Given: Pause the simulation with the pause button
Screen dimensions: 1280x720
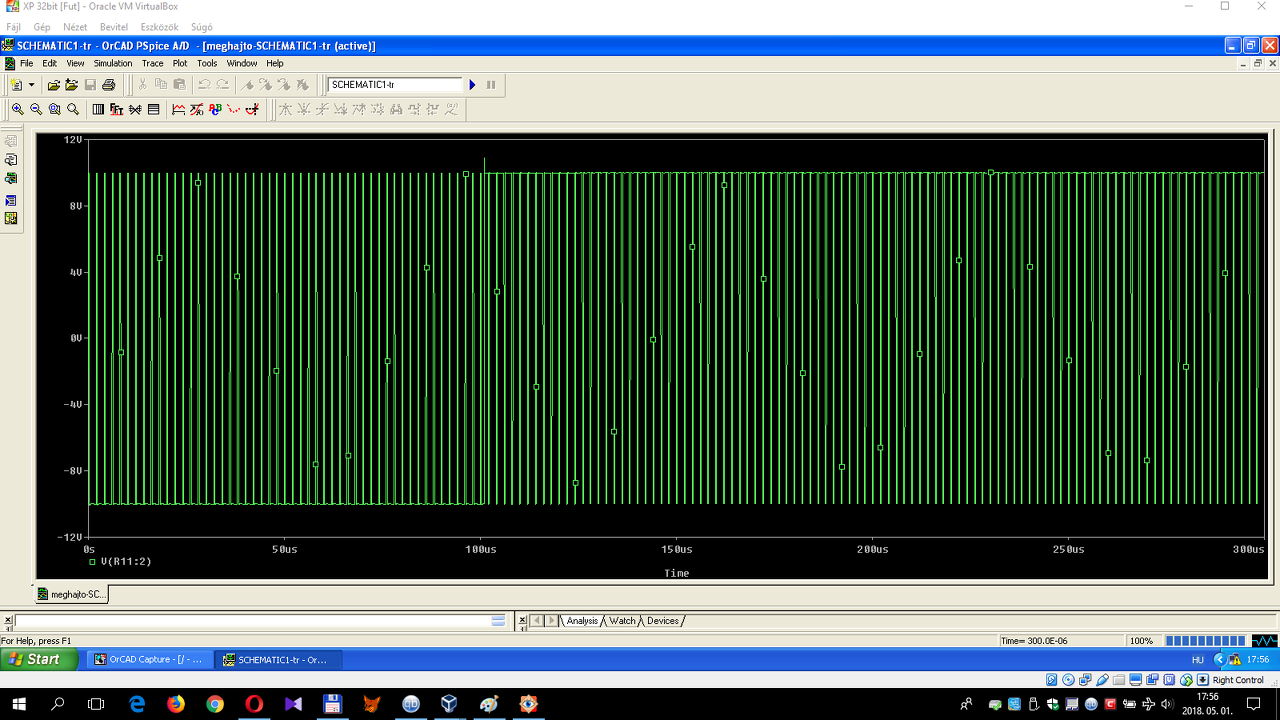Looking at the screenshot, I should pyautogui.click(x=491, y=85).
